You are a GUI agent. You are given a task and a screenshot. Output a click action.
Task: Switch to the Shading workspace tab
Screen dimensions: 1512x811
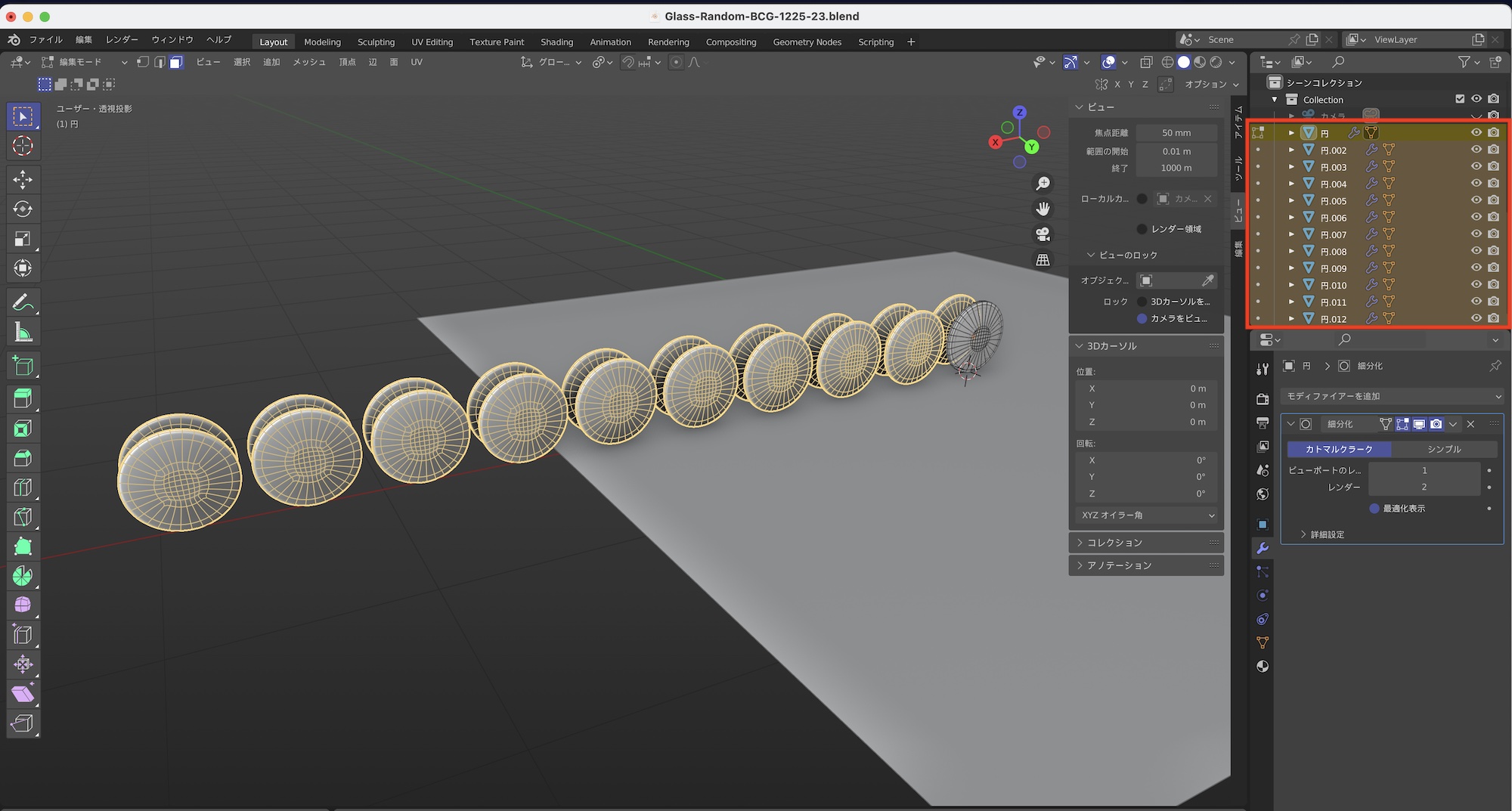click(x=556, y=42)
